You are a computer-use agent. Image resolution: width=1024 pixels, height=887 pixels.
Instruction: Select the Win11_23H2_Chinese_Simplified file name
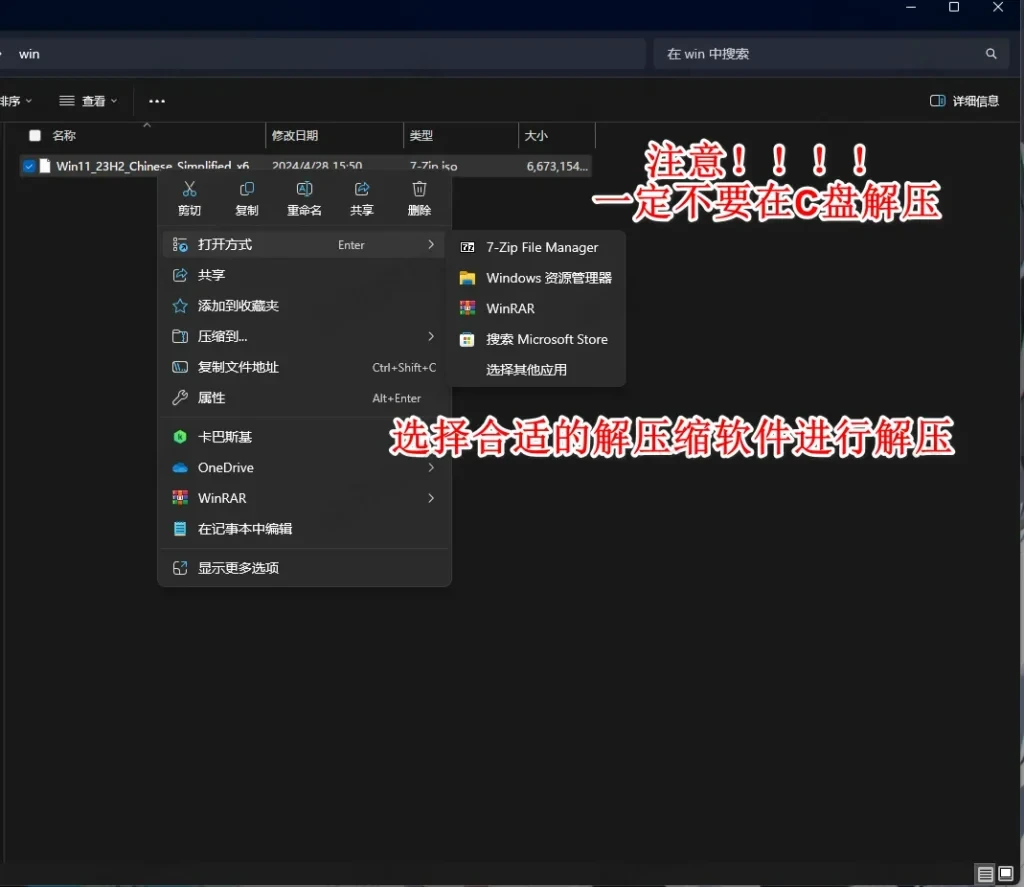(x=152, y=167)
